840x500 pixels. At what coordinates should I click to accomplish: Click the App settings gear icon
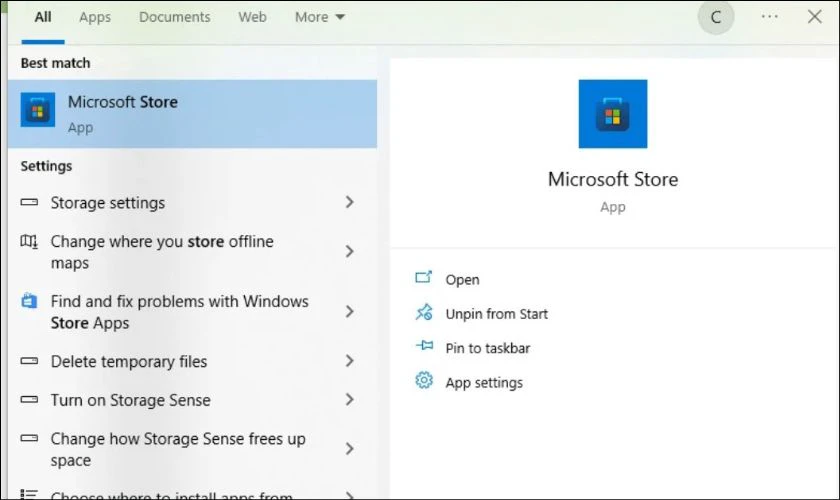(x=424, y=380)
